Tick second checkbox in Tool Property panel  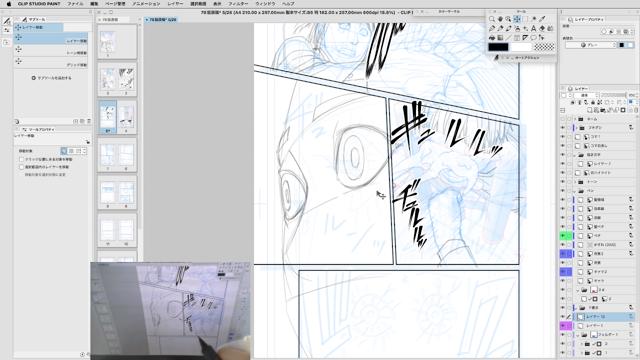22,167
